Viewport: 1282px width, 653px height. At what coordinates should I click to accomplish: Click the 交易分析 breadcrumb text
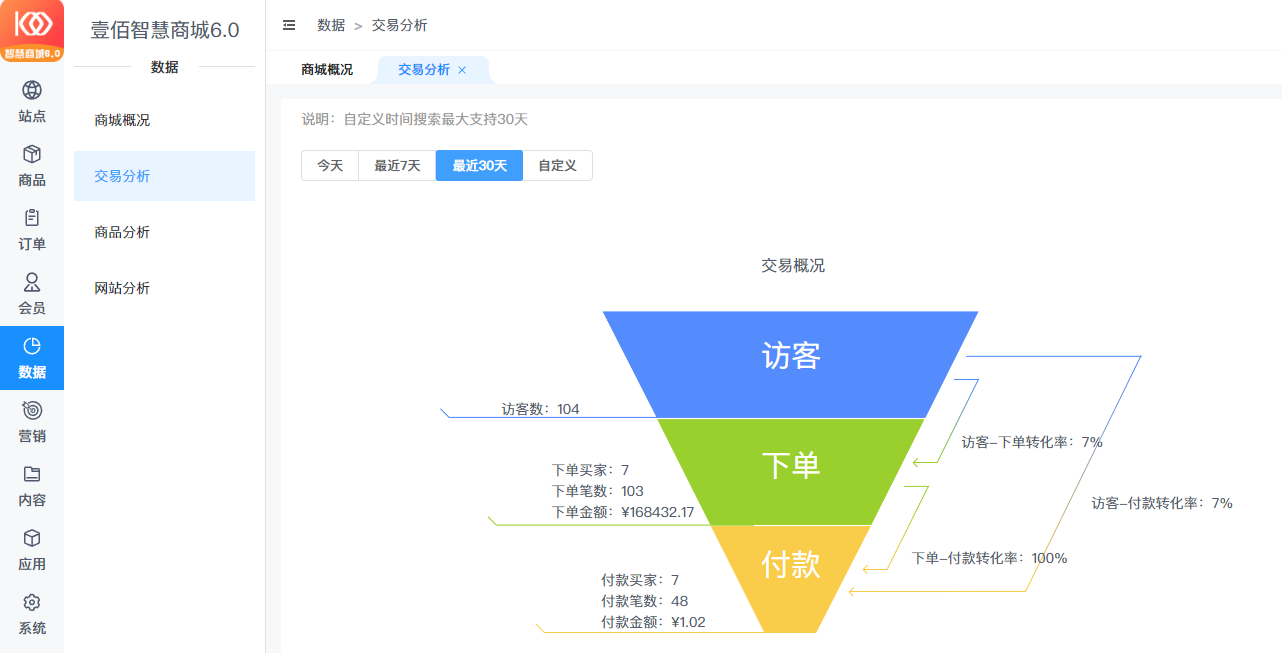(399, 25)
